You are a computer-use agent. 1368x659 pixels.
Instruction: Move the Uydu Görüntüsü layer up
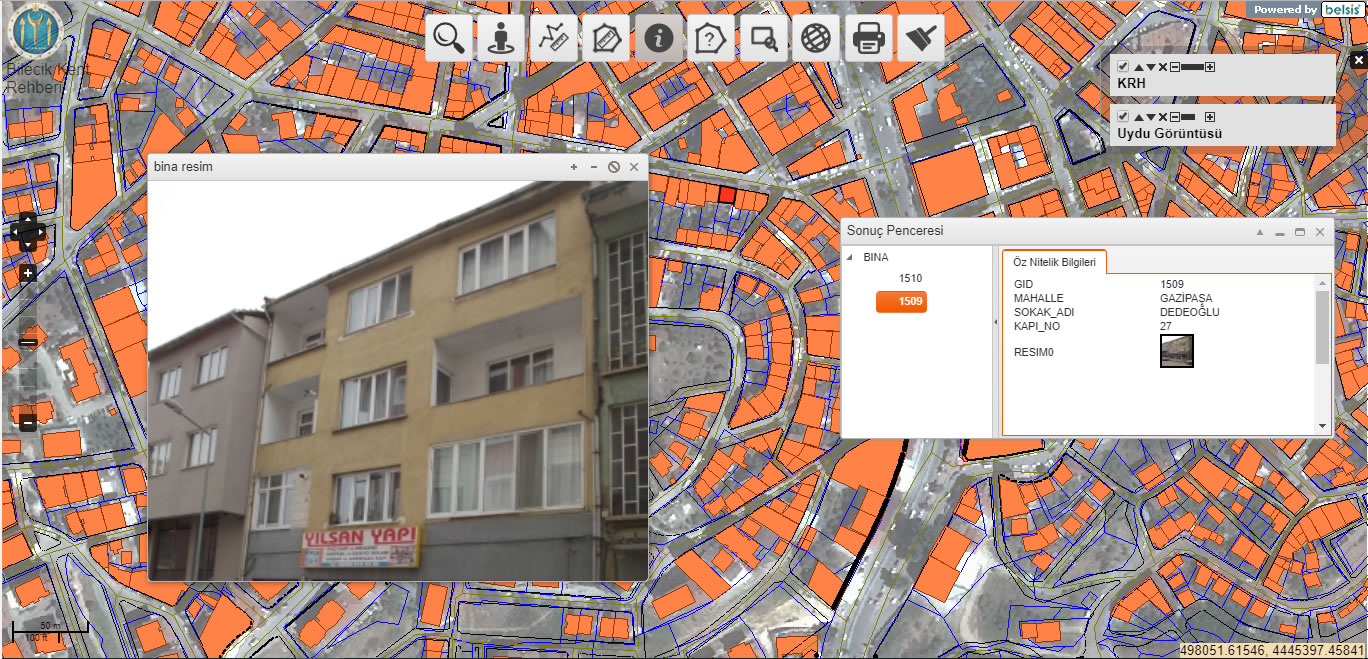[x=1138, y=117]
